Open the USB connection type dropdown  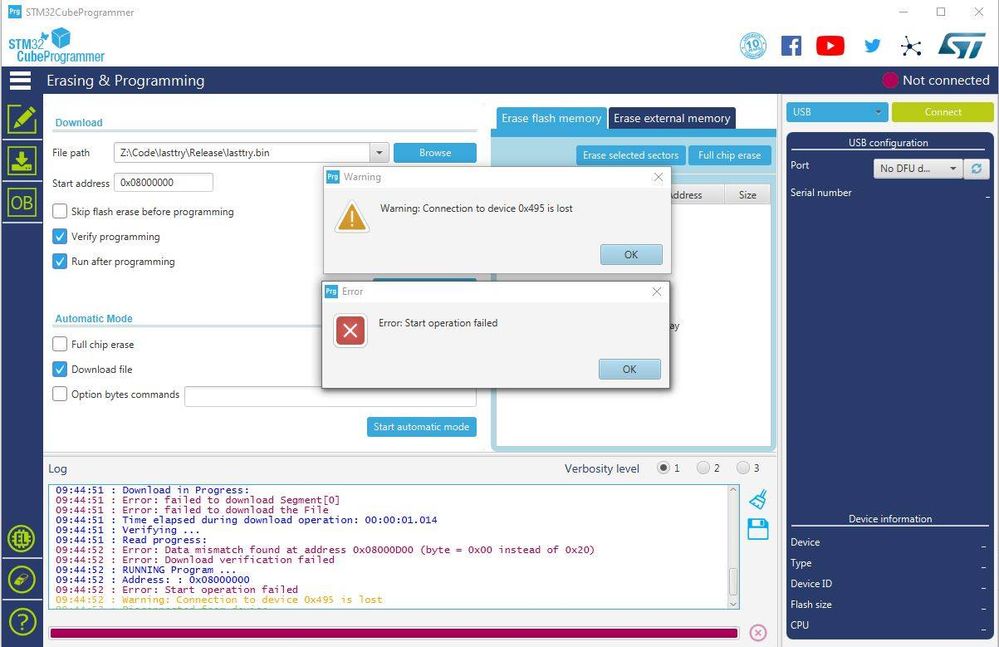(837, 112)
